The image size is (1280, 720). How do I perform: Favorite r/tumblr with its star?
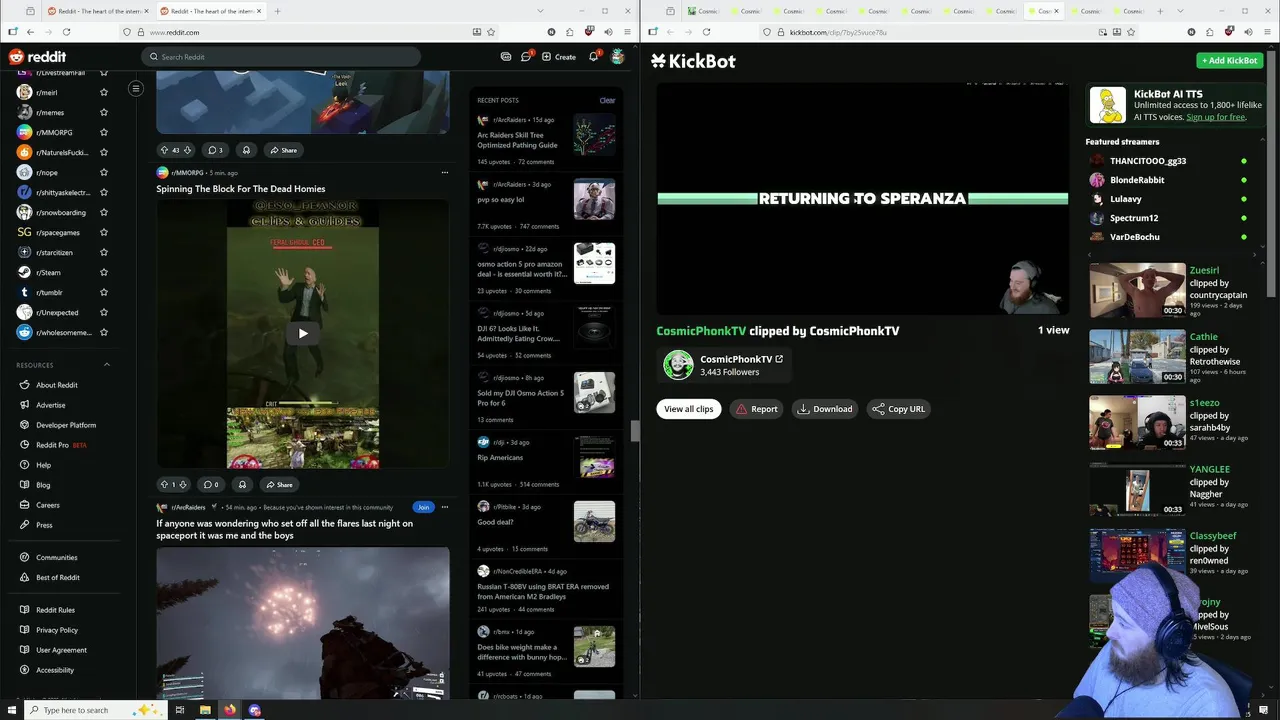click(x=104, y=292)
